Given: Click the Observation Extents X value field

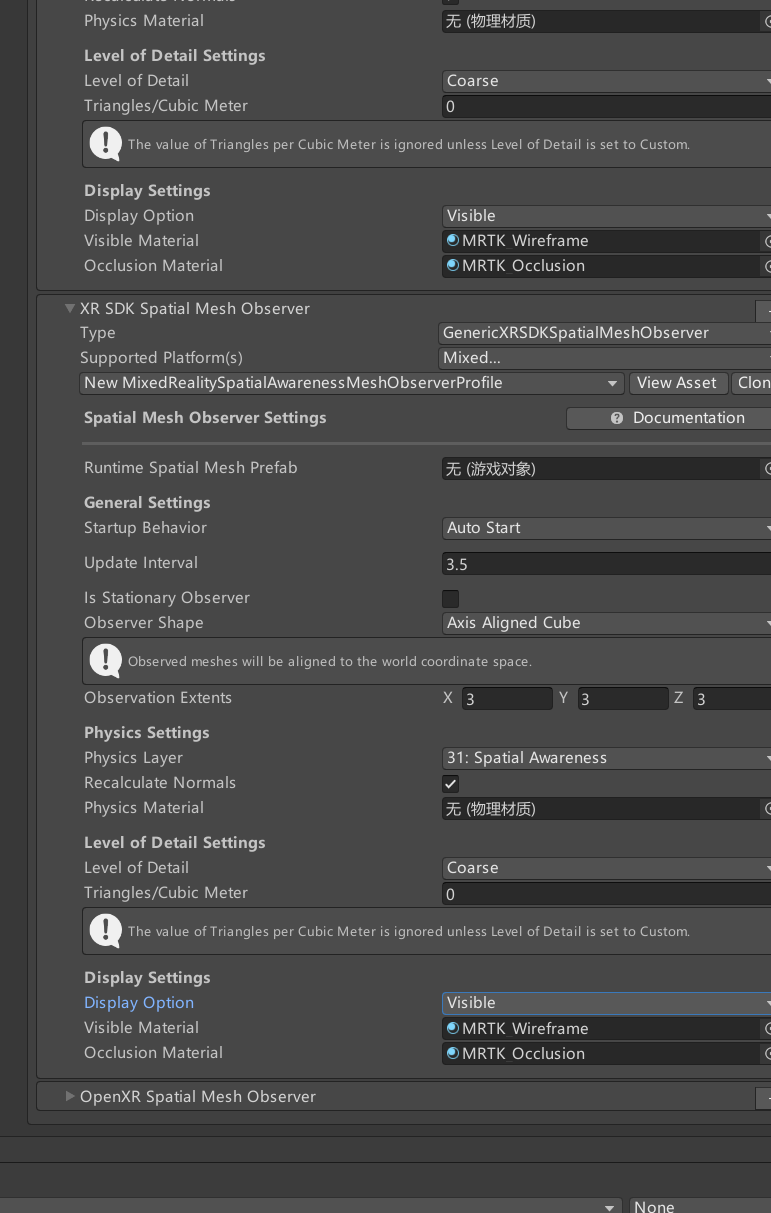Looking at the screenshot, I should pos(507,699).
